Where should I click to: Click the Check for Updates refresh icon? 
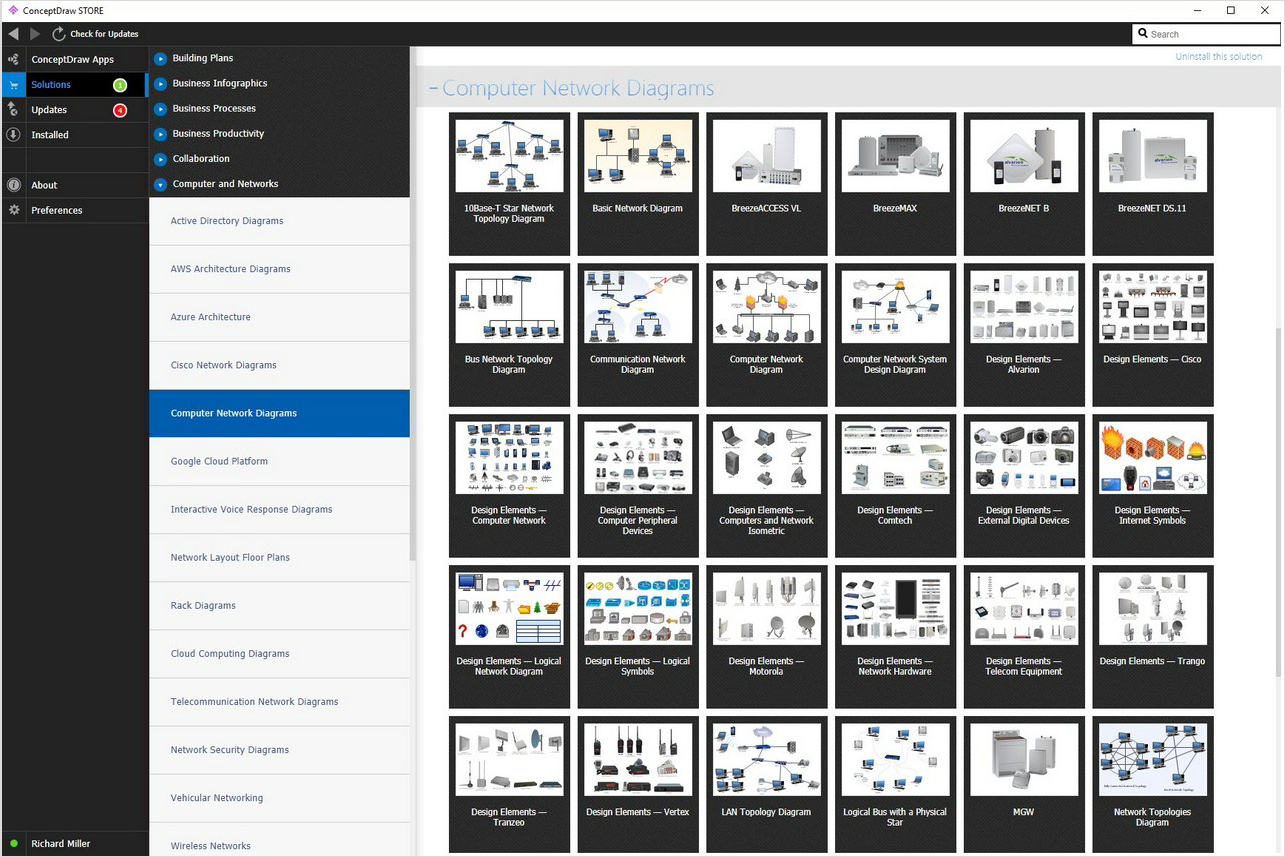coord(59,34)
